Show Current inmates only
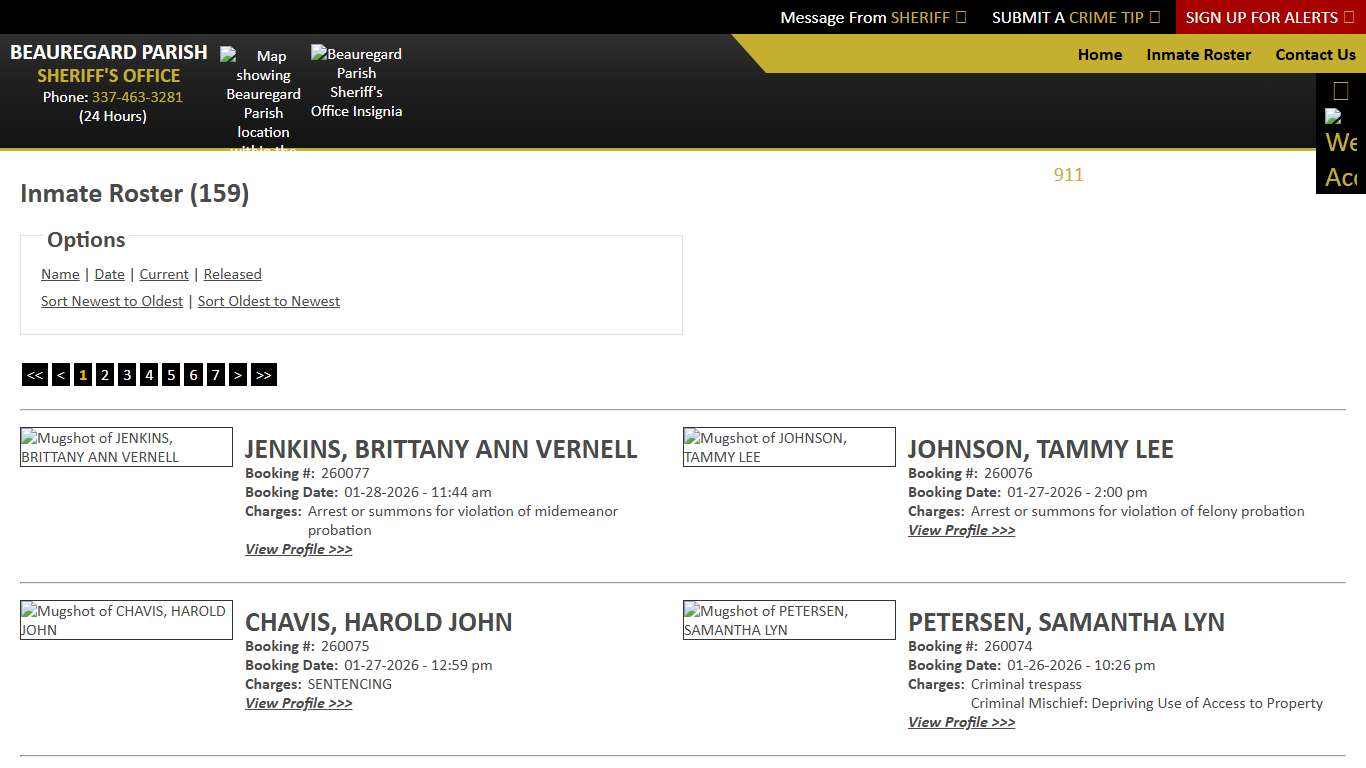 (163, 274)
